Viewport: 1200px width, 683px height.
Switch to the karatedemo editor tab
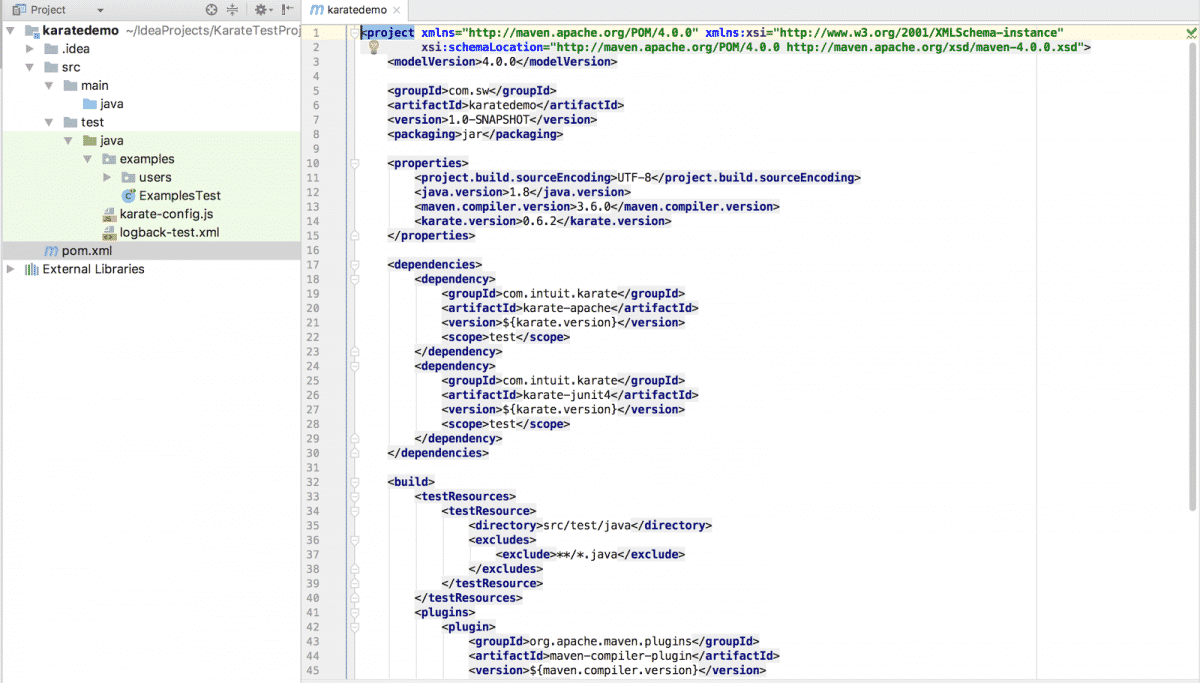pos(355,10)
